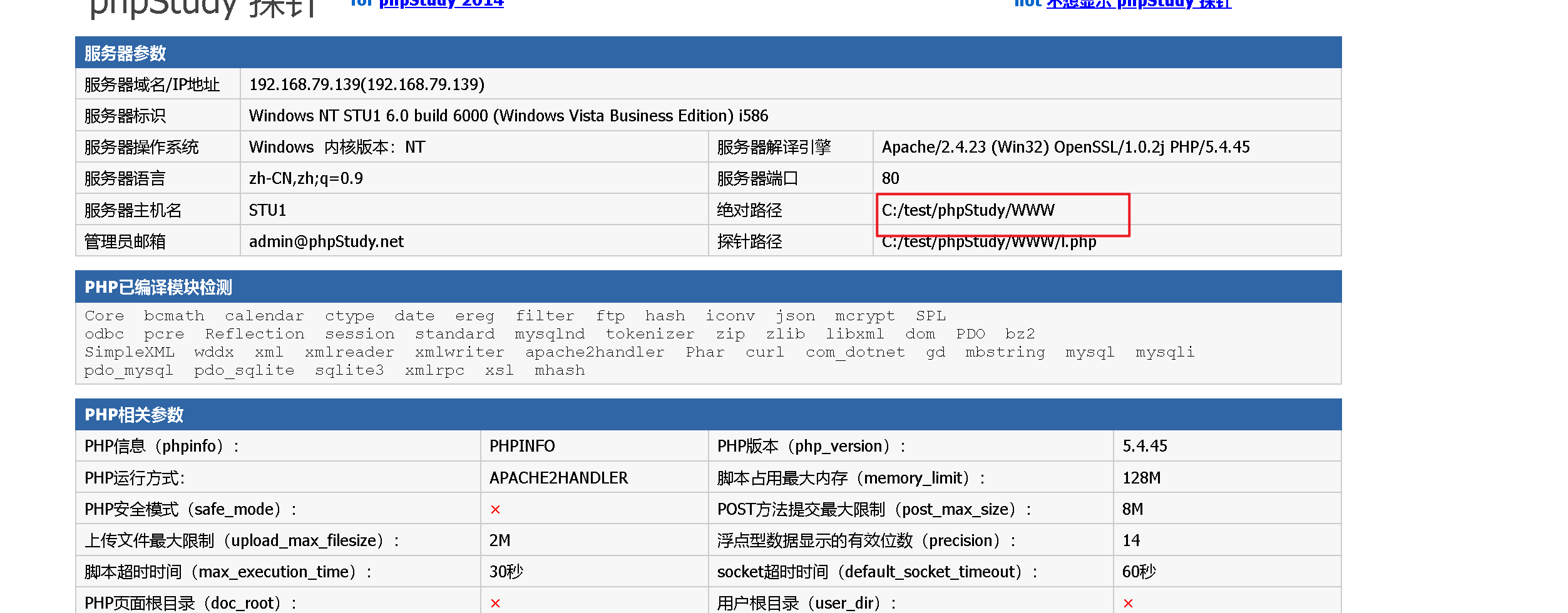1568x613 pixels.
Task: Select the PHP已编译模块检测 section header
Action: [708, 286]
